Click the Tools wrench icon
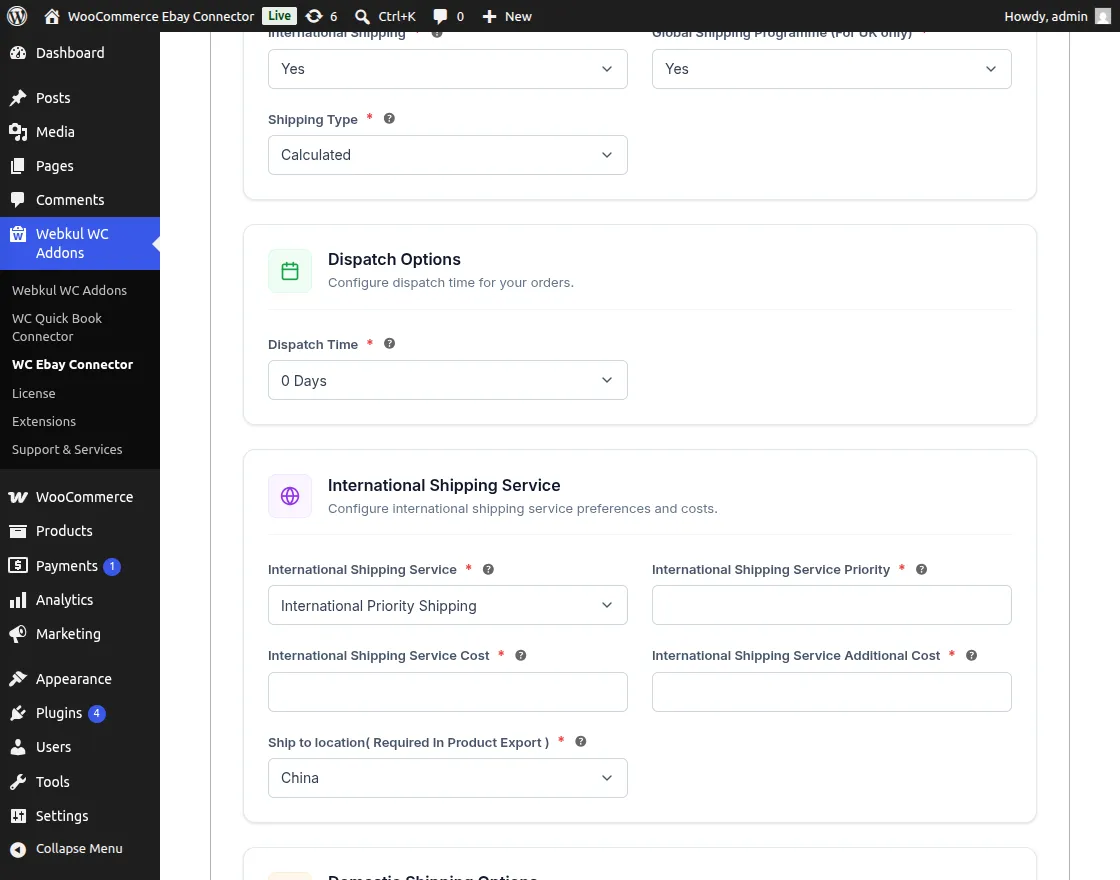 tap(18, 781)
